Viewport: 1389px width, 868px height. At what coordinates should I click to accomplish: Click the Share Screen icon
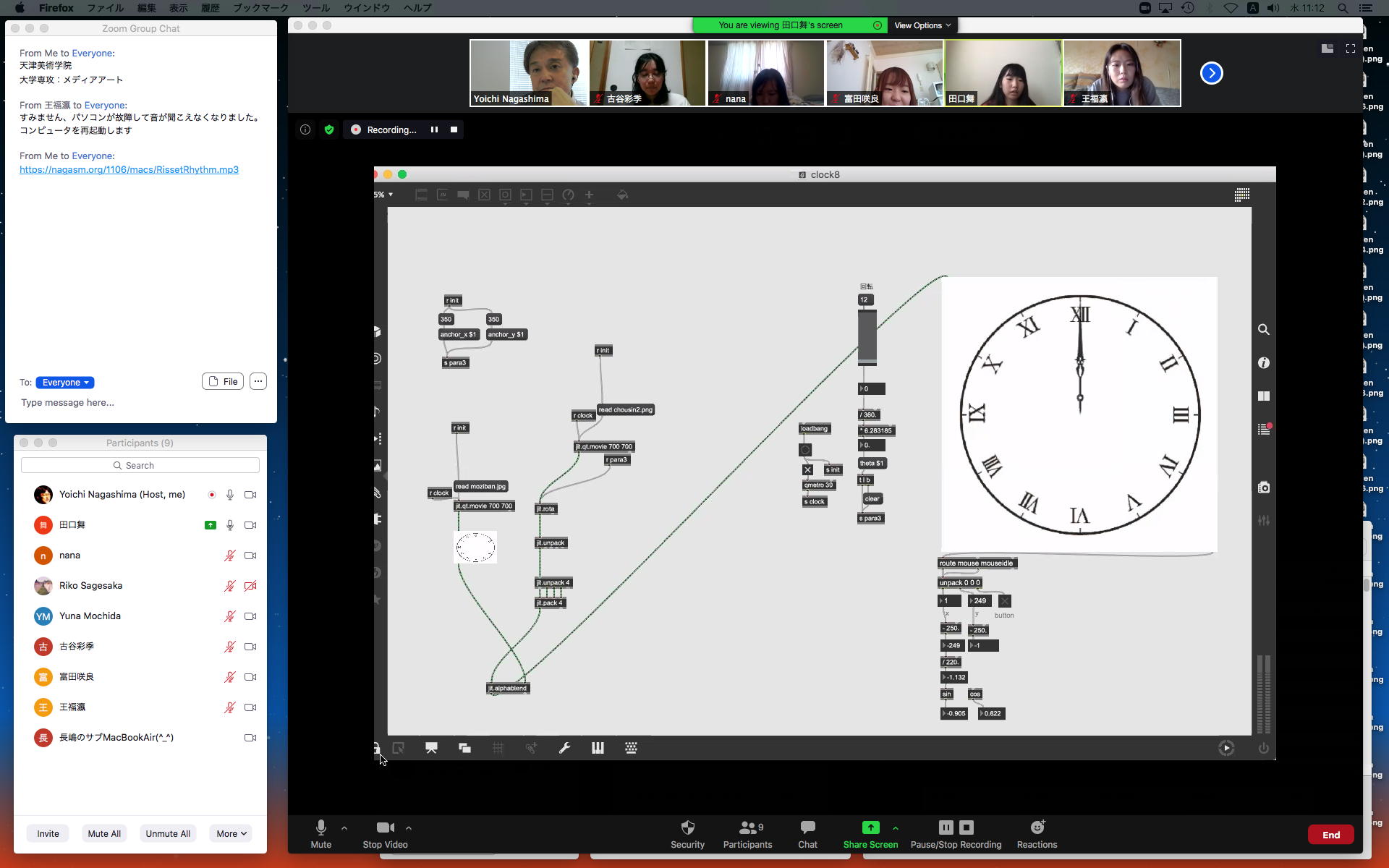870,827
